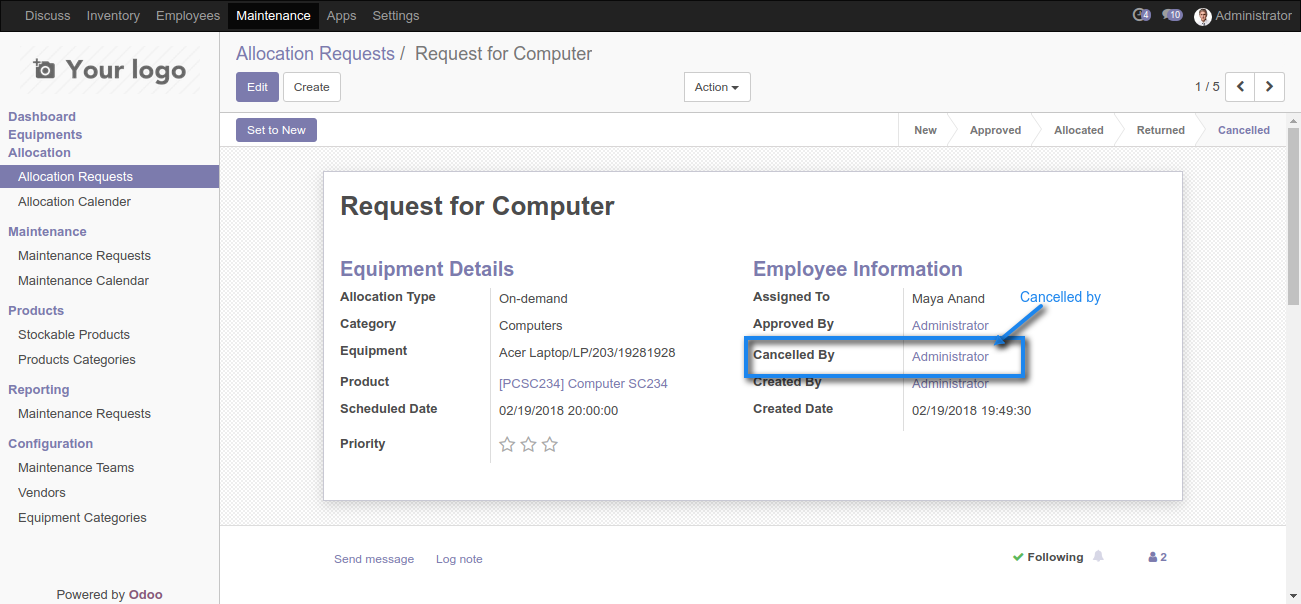Toggle the Following checkmark button
1301x604 pixels.
click(x=1047, y=557)
